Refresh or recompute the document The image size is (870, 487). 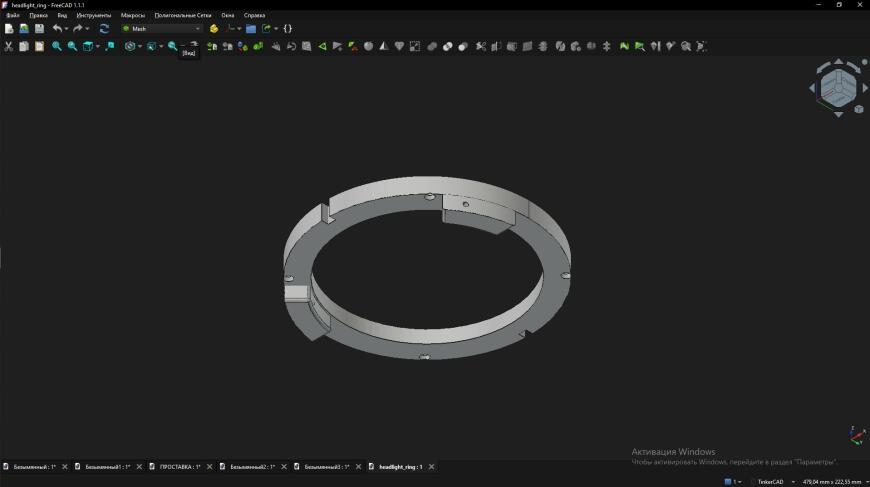(104, 28)
